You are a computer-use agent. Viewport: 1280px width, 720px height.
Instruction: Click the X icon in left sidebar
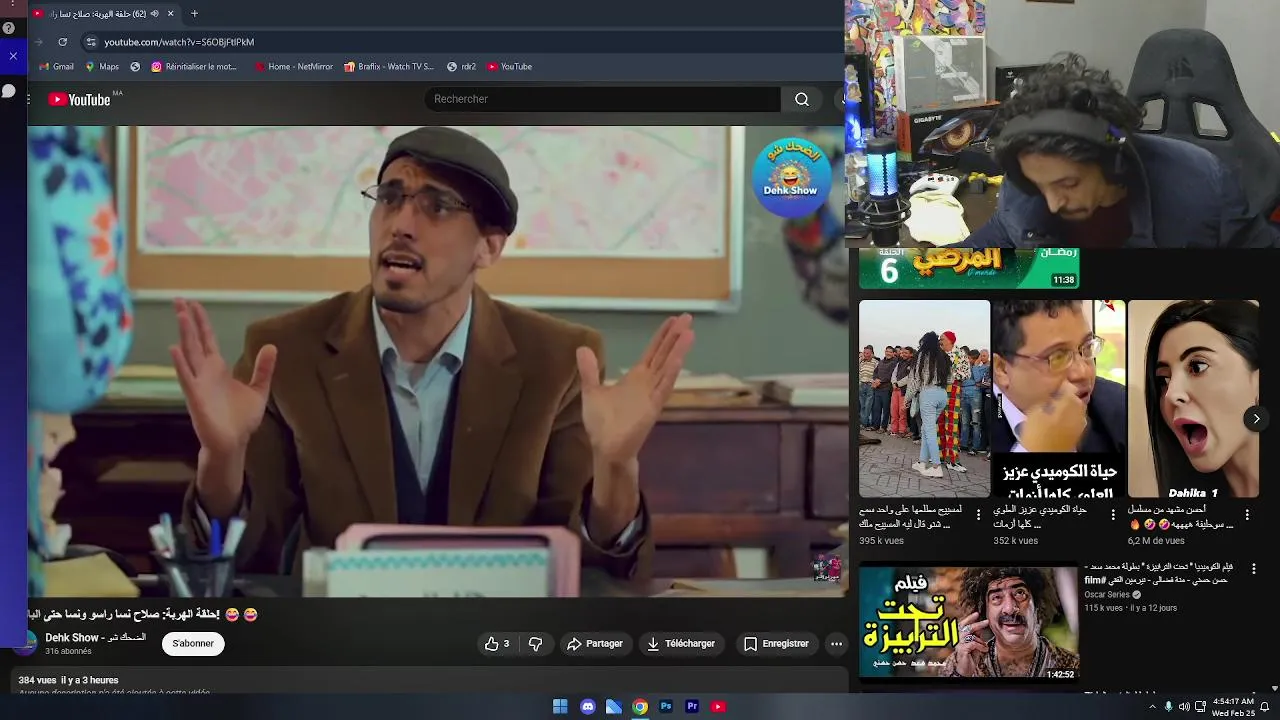13,56
